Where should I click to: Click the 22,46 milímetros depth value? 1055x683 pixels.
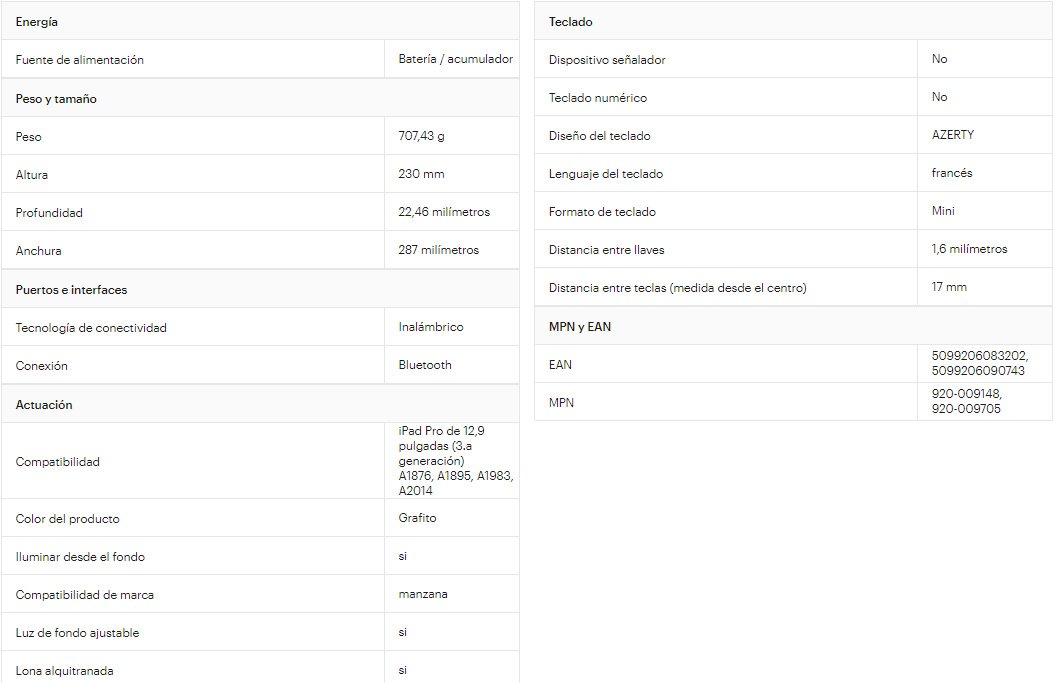click(444, 212)
